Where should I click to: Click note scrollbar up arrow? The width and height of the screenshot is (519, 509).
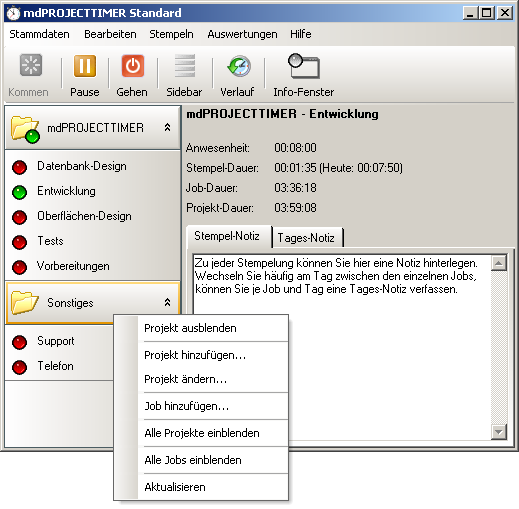(499, 263)
